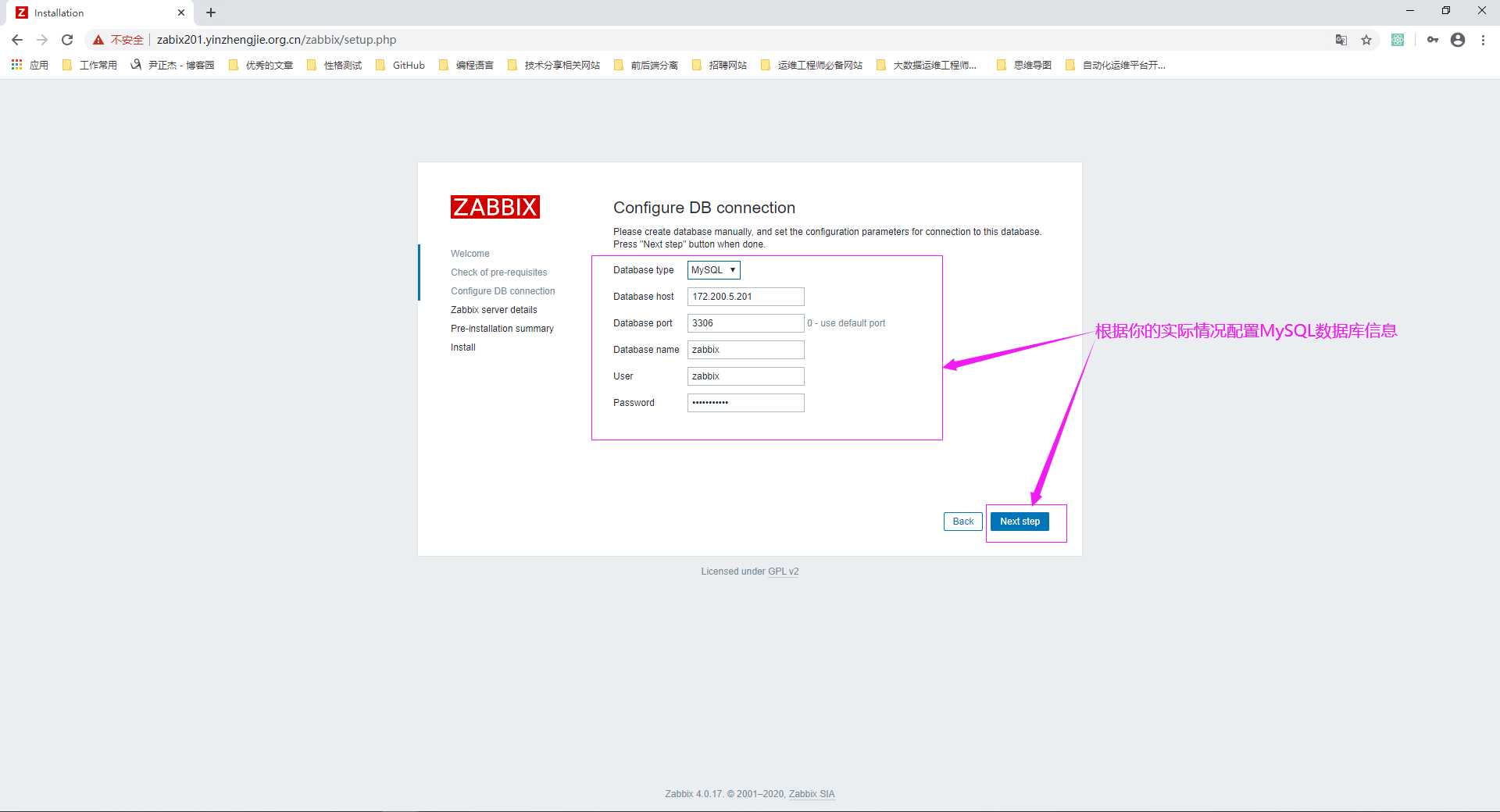Select Pre-installation summary step
This screenshot has width=1500, height=812.
point(502,329)
